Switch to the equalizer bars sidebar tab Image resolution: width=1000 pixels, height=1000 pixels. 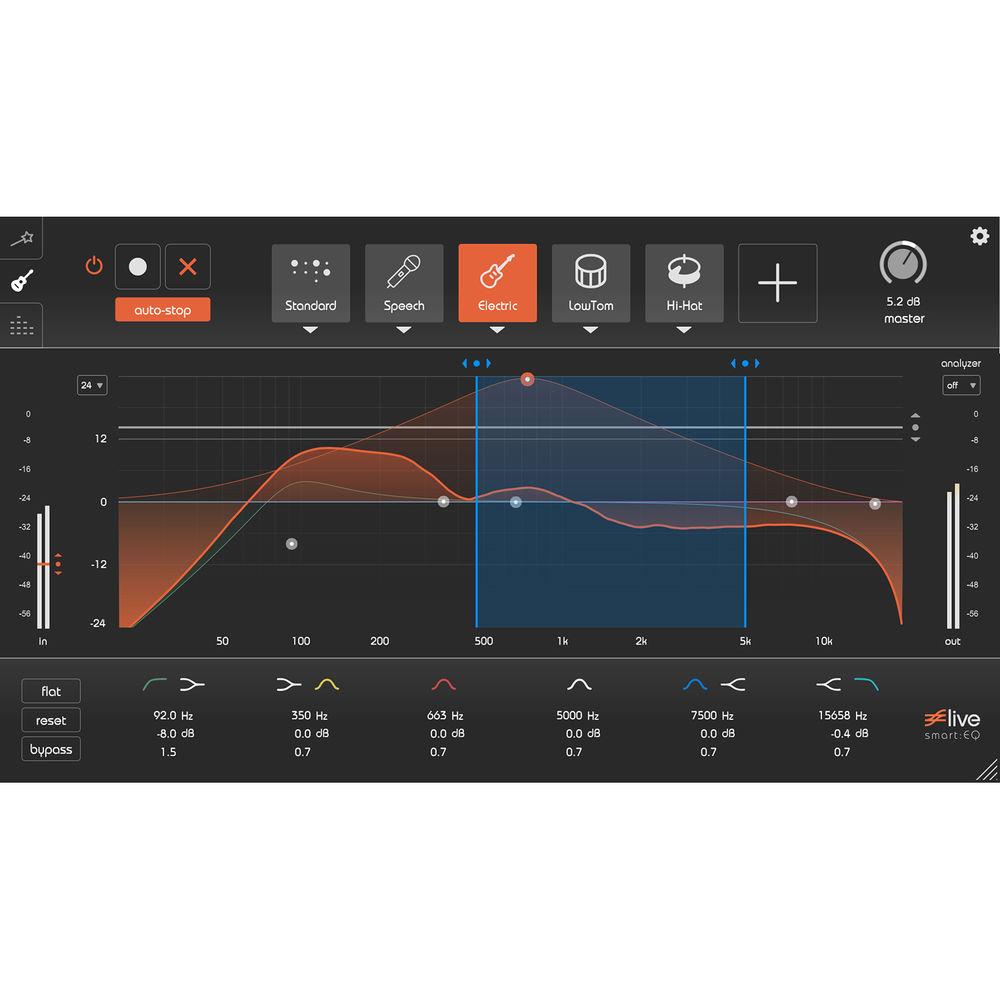coord(21,325)
